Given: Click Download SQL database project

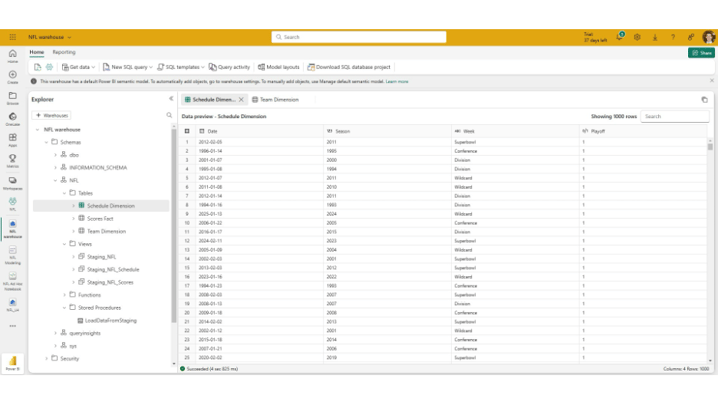Looking at the screenshot, I should click(x=349, y=67).
